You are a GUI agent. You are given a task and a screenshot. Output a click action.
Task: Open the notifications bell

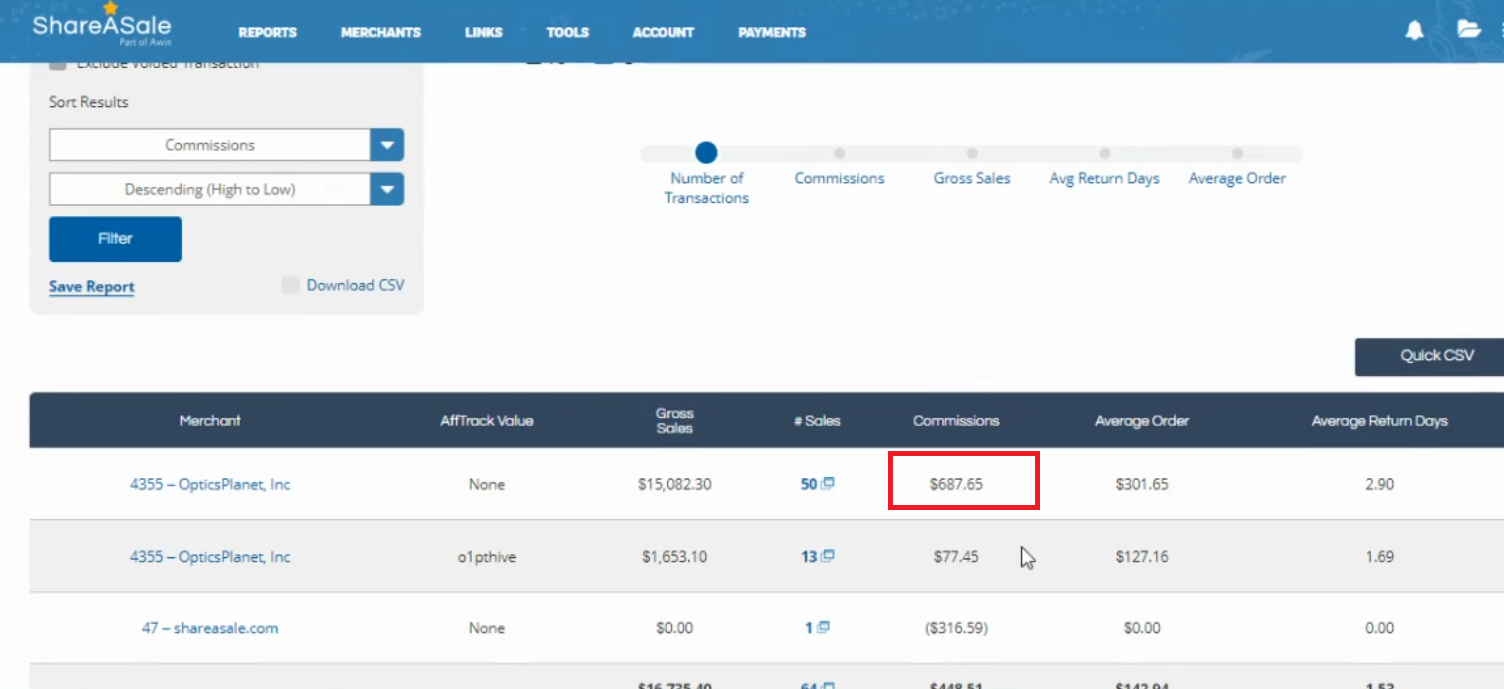[1414, 31]
